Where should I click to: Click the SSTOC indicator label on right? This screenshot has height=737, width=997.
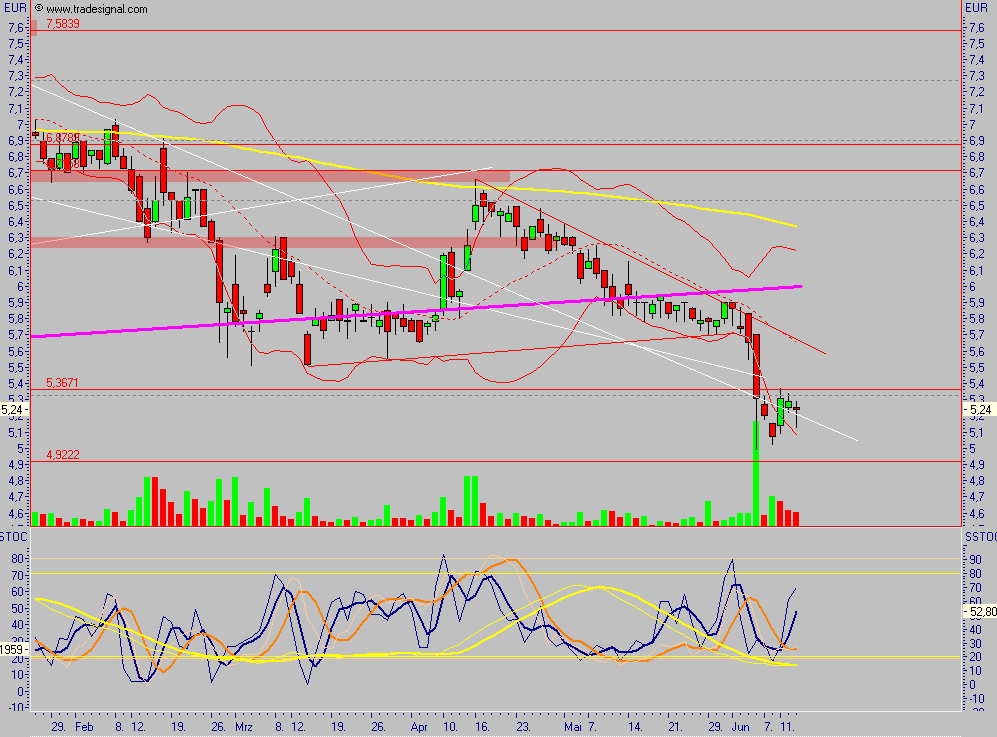pos(980,537)
